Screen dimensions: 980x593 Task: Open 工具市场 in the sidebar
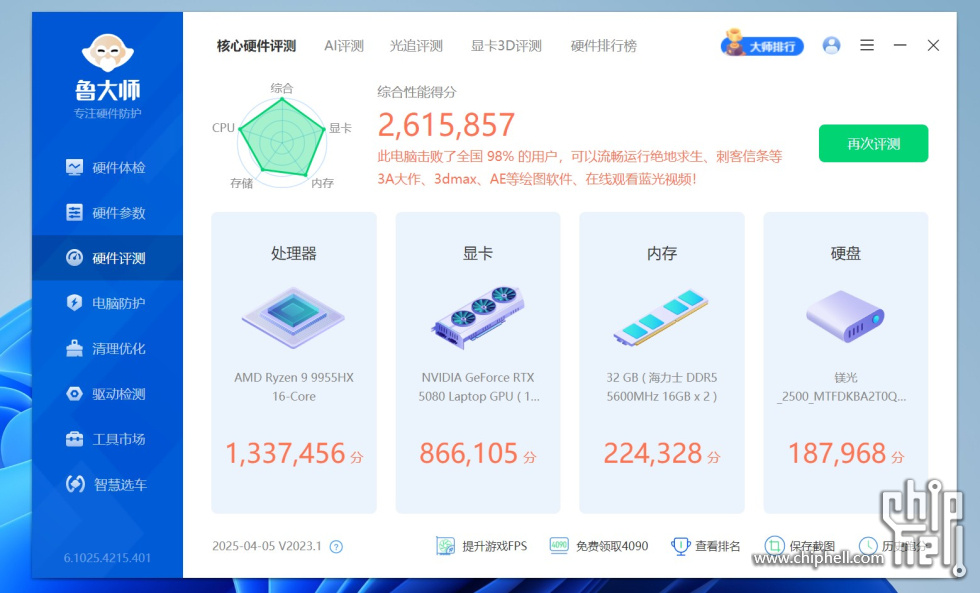point(107,439)
